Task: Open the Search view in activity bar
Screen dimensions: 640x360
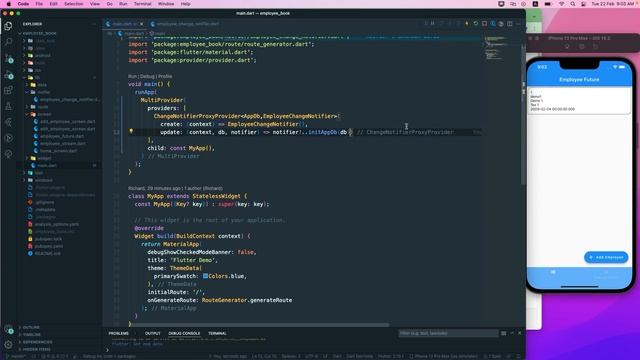Action: click(8, 42)
